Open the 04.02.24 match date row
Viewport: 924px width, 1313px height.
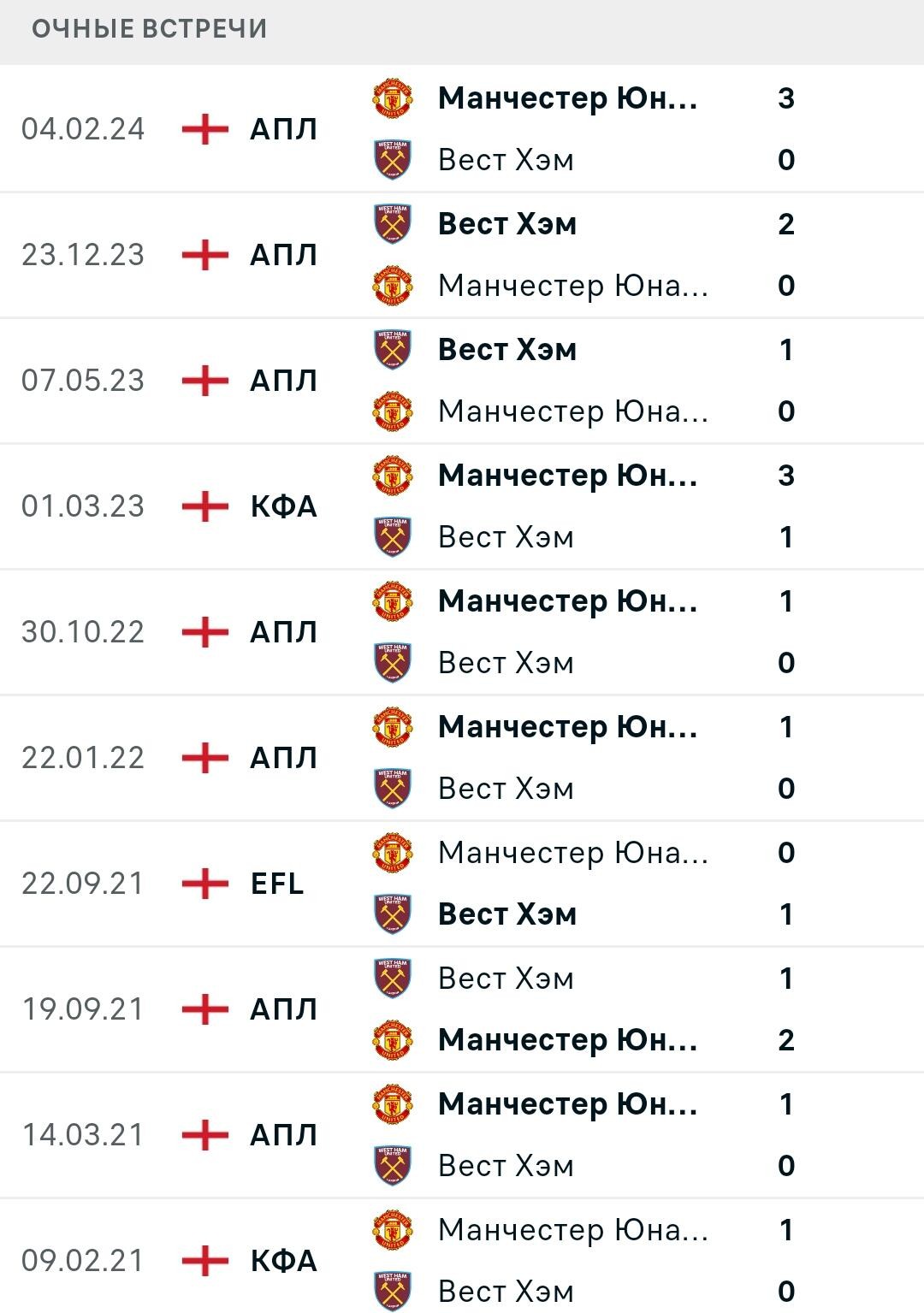(x=462, y=129)
